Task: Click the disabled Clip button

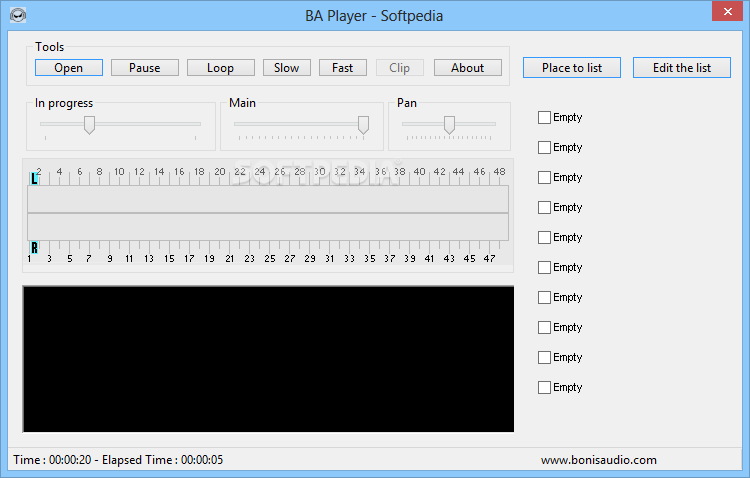Action: 400,67
